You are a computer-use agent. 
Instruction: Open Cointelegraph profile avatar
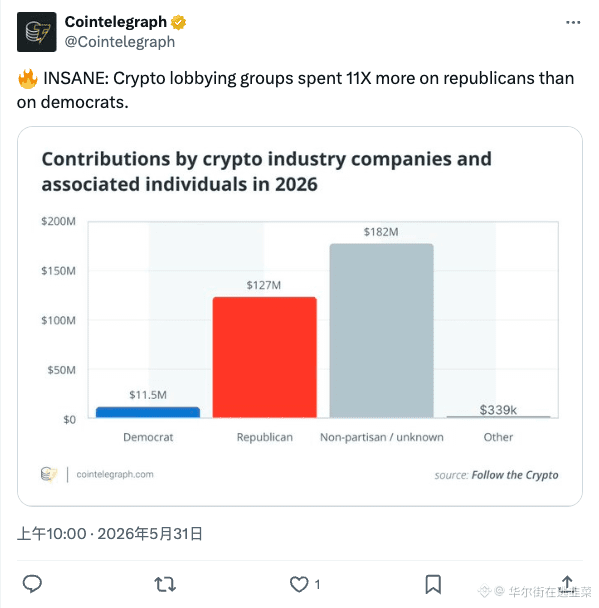(x=36, y=32)
